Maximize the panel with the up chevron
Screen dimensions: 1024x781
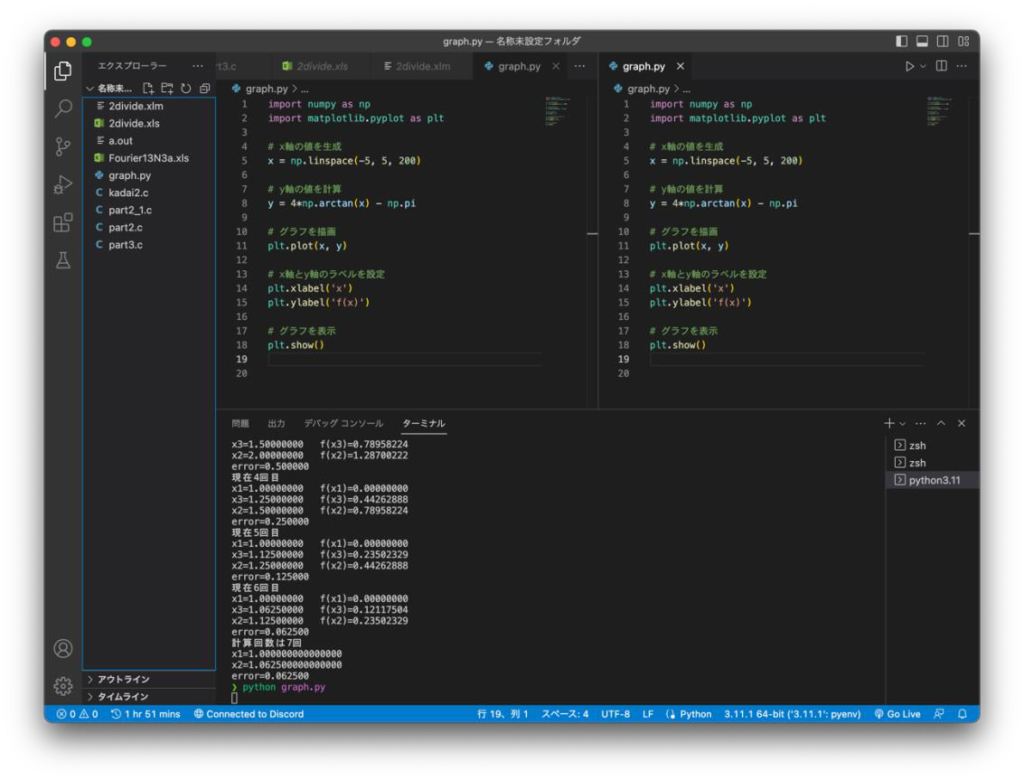tap(941, 423)
